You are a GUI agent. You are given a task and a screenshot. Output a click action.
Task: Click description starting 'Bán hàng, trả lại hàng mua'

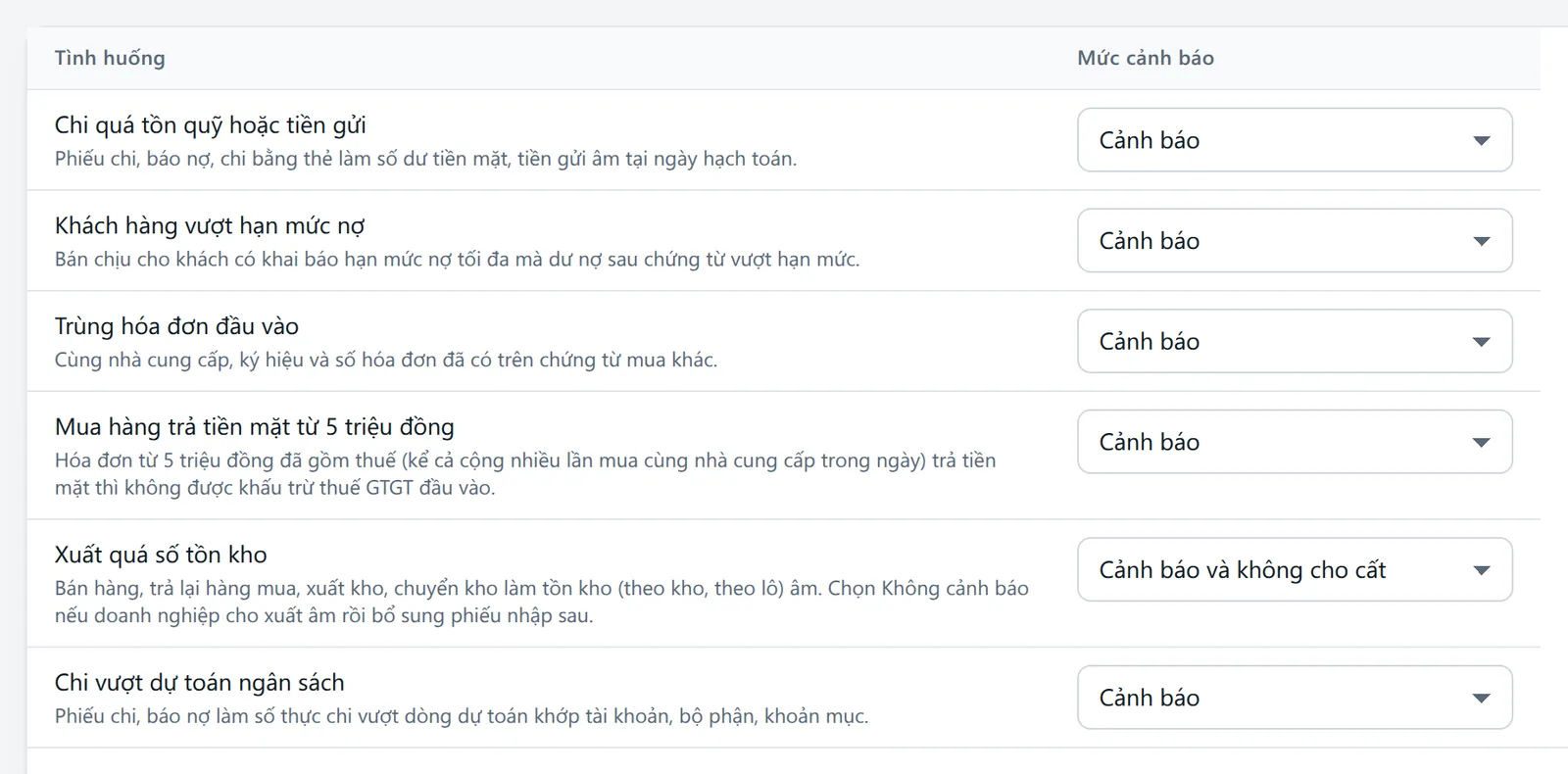pyautogui.click(x=542, y=602)
